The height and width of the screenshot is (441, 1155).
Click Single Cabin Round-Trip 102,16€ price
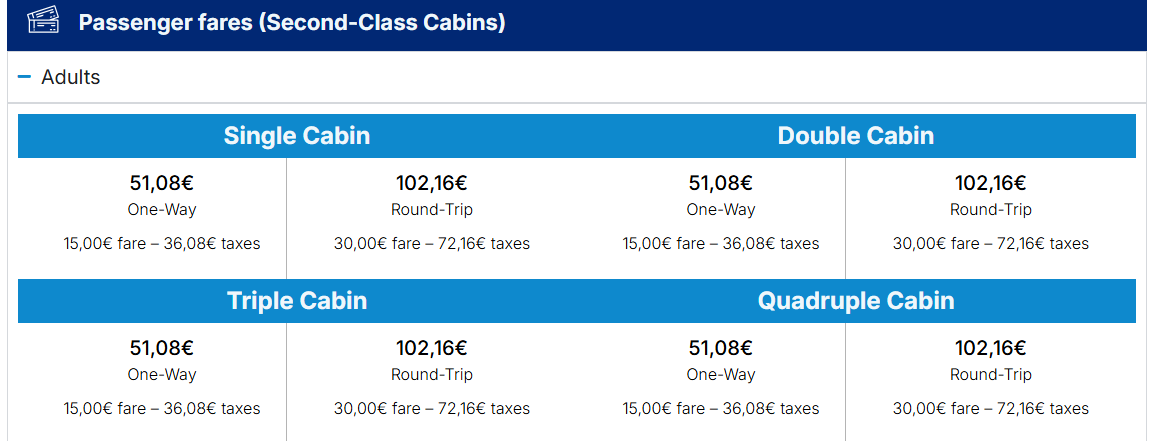pos(432,183)
